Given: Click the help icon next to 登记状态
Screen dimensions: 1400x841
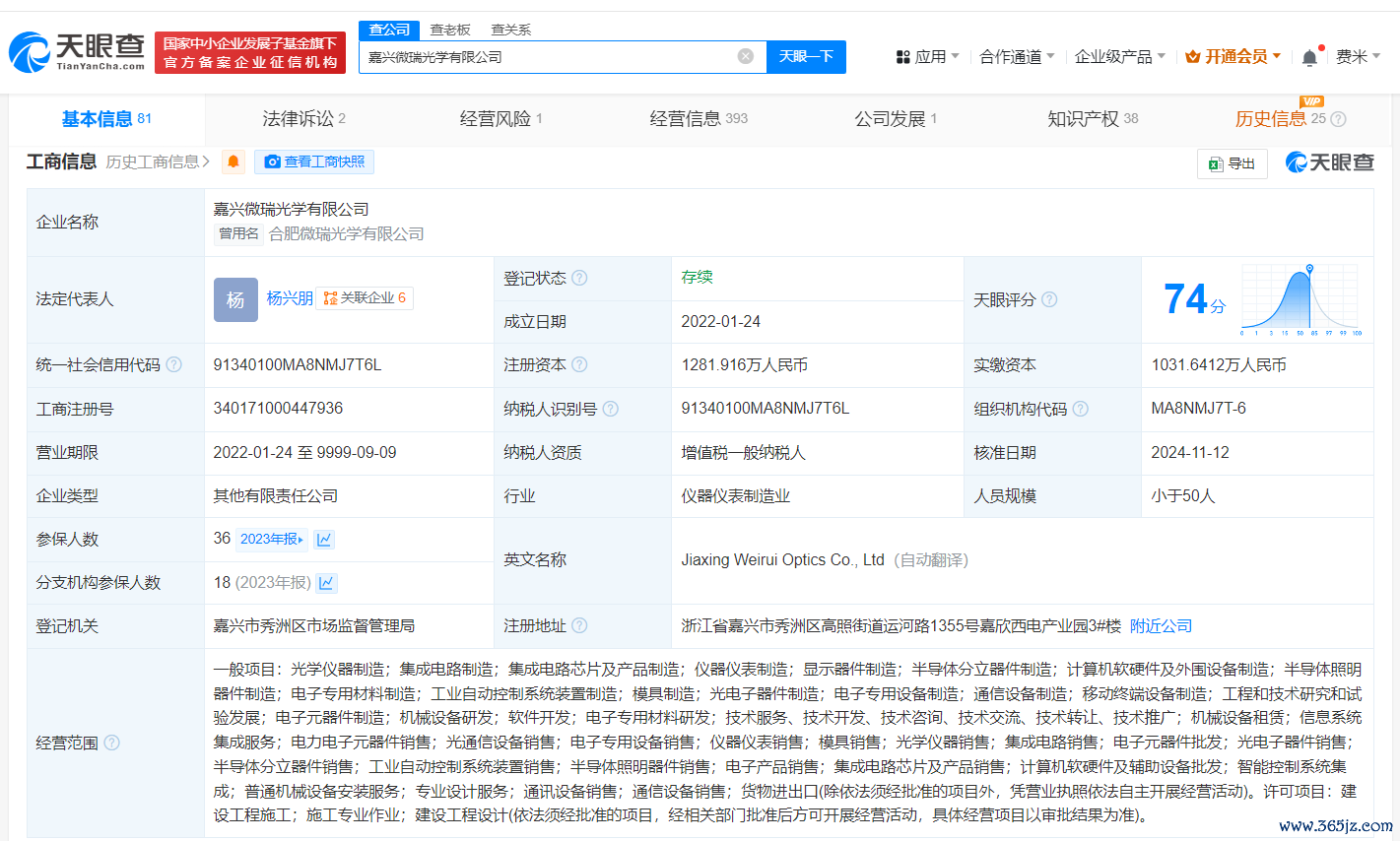Looking at the screenshot, I should (579, 278).
